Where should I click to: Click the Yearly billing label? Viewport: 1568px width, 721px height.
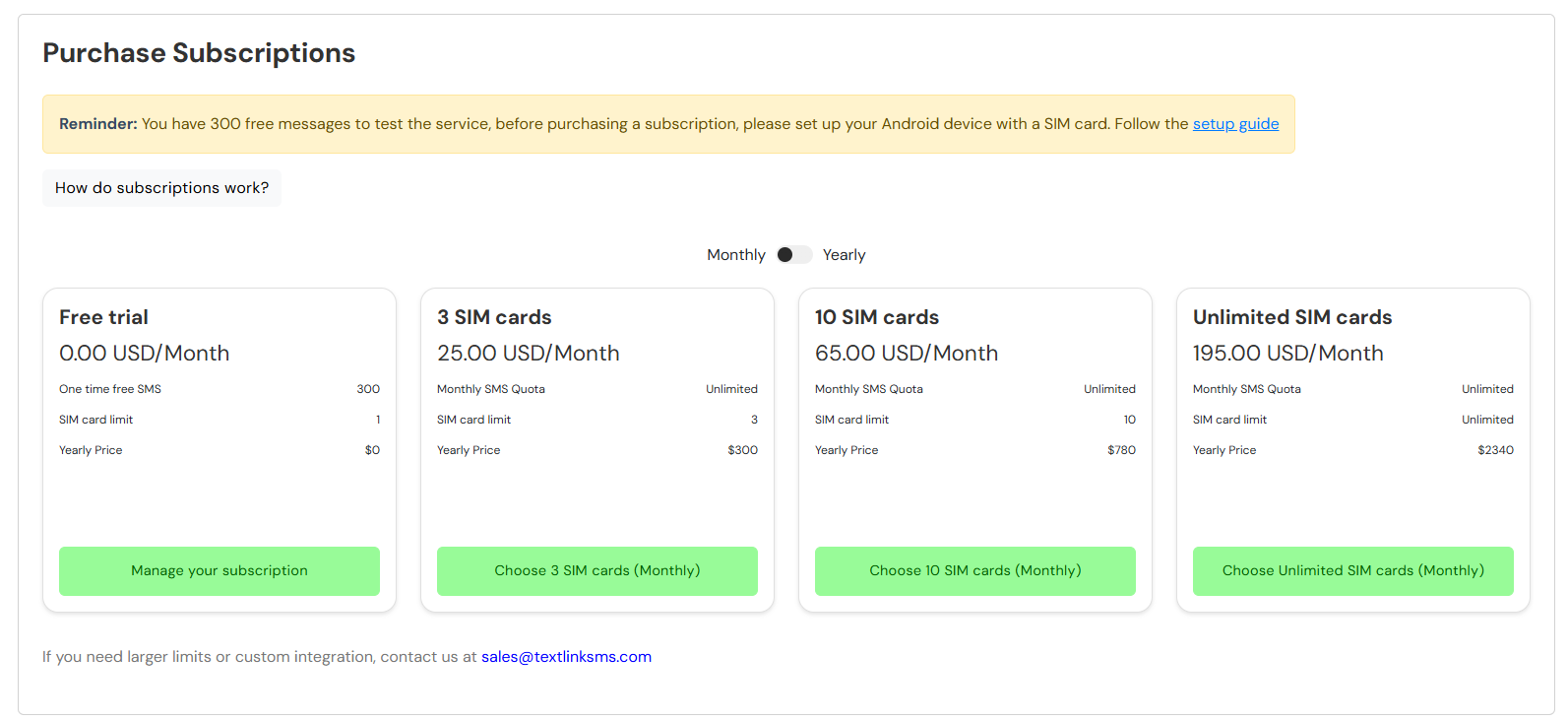(844, 255)
